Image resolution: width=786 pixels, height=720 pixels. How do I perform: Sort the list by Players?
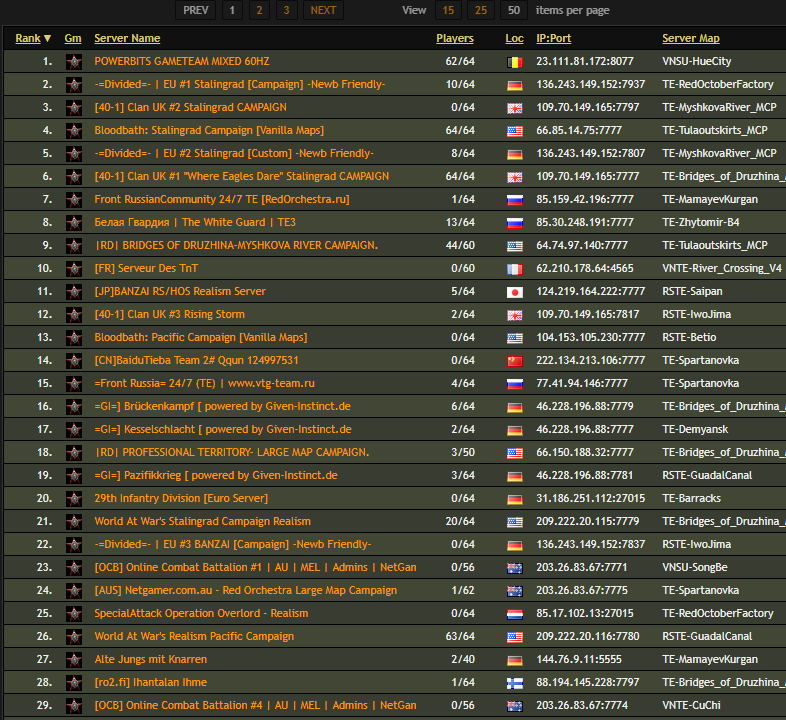coord(455,38)
